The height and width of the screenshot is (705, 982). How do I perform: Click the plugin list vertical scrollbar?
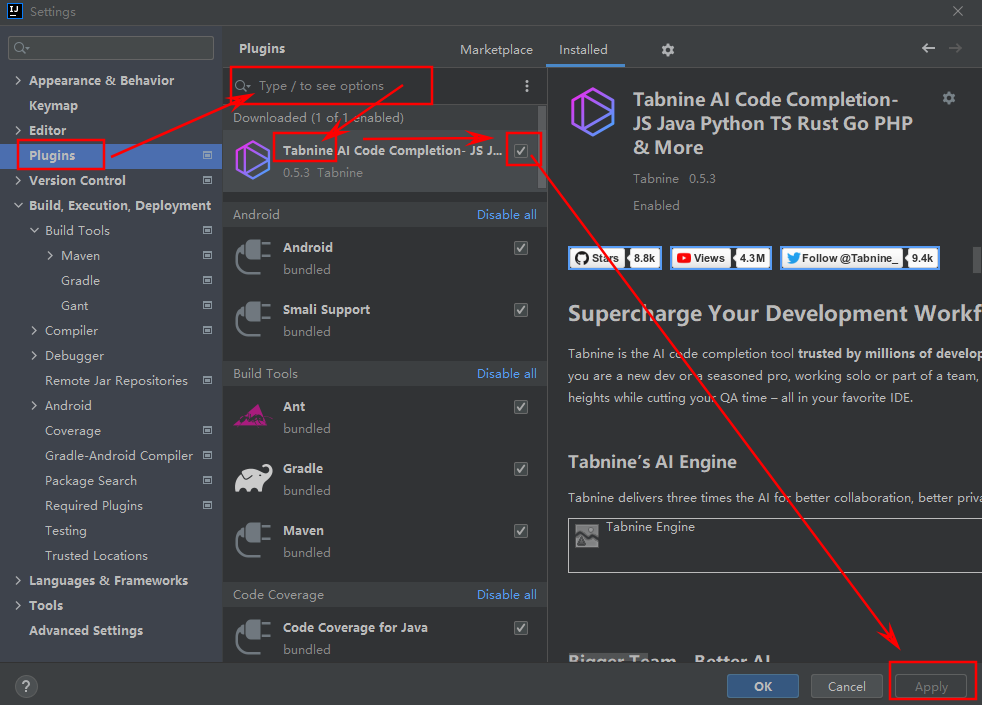[x=542, y=147]
